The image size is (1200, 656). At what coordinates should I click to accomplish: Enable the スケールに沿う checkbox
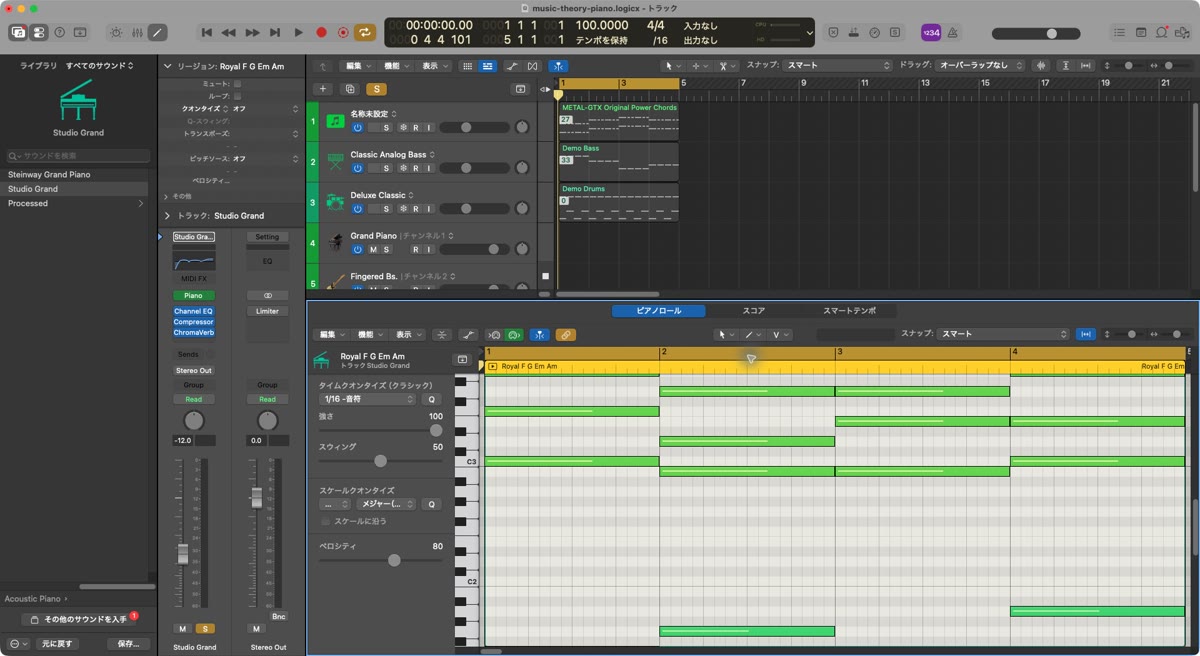(x=325, y=522)
